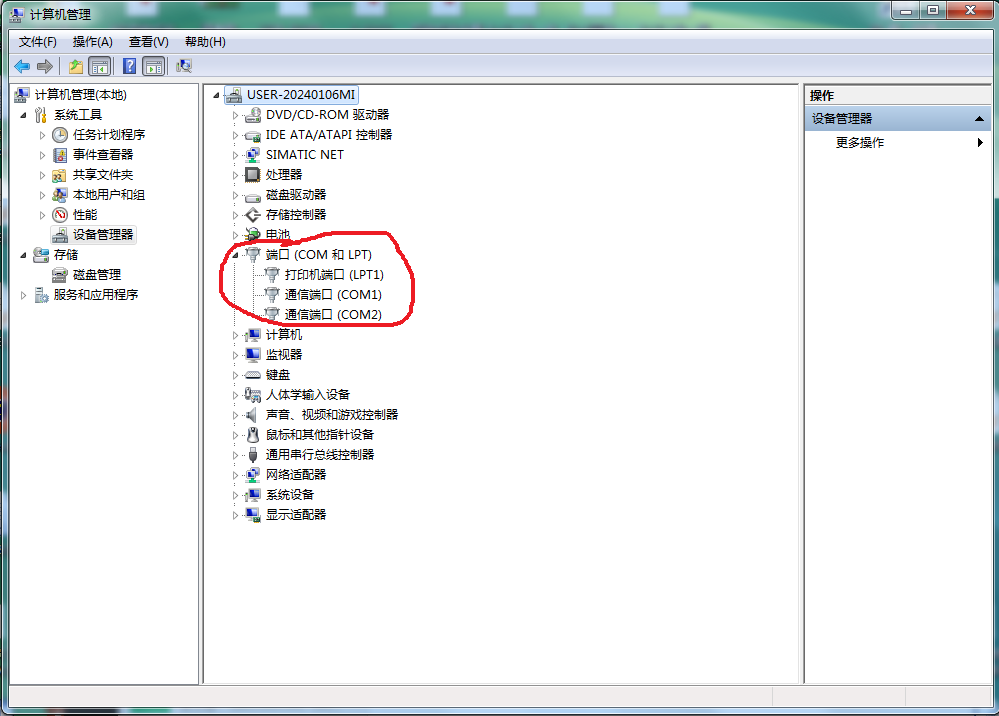Select 本地用户和组 tree item

[x=109, y=195]
